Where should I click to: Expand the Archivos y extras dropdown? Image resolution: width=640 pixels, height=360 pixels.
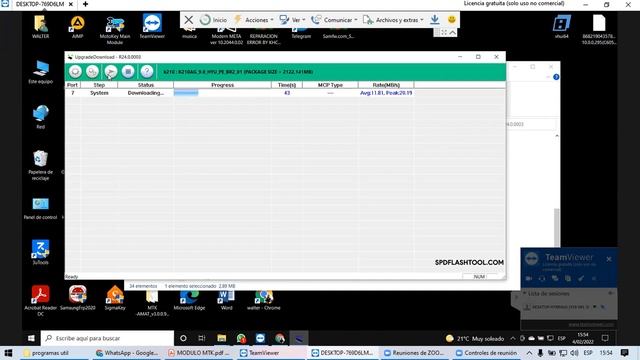393,20
